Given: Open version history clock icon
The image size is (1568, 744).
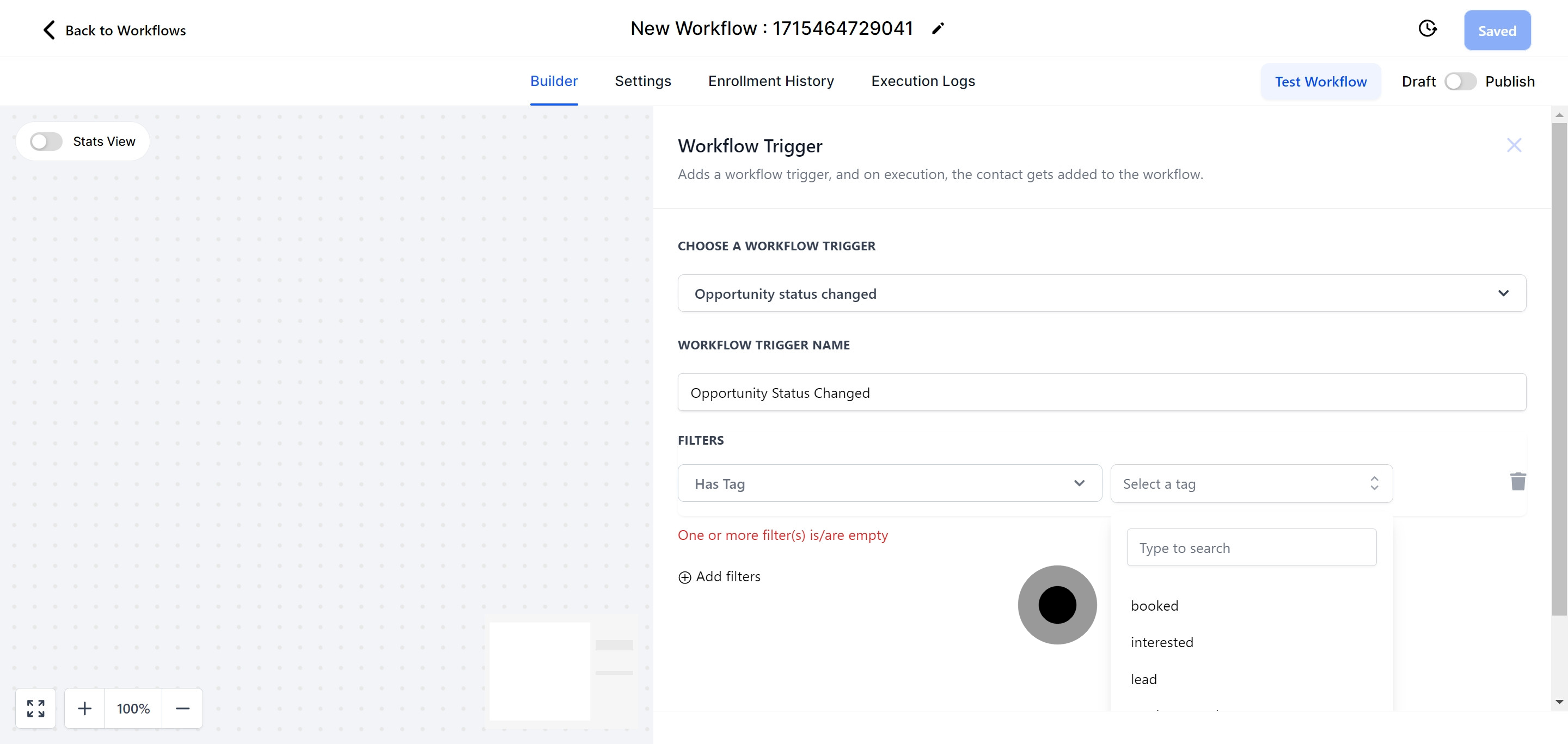Looking at the screenshot, I should [1427, 29].
